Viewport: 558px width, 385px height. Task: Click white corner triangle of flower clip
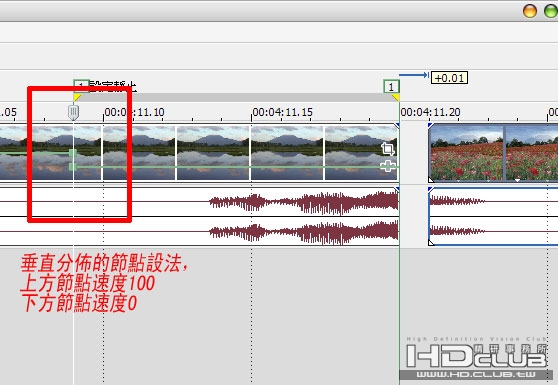[x=431, y=179]
